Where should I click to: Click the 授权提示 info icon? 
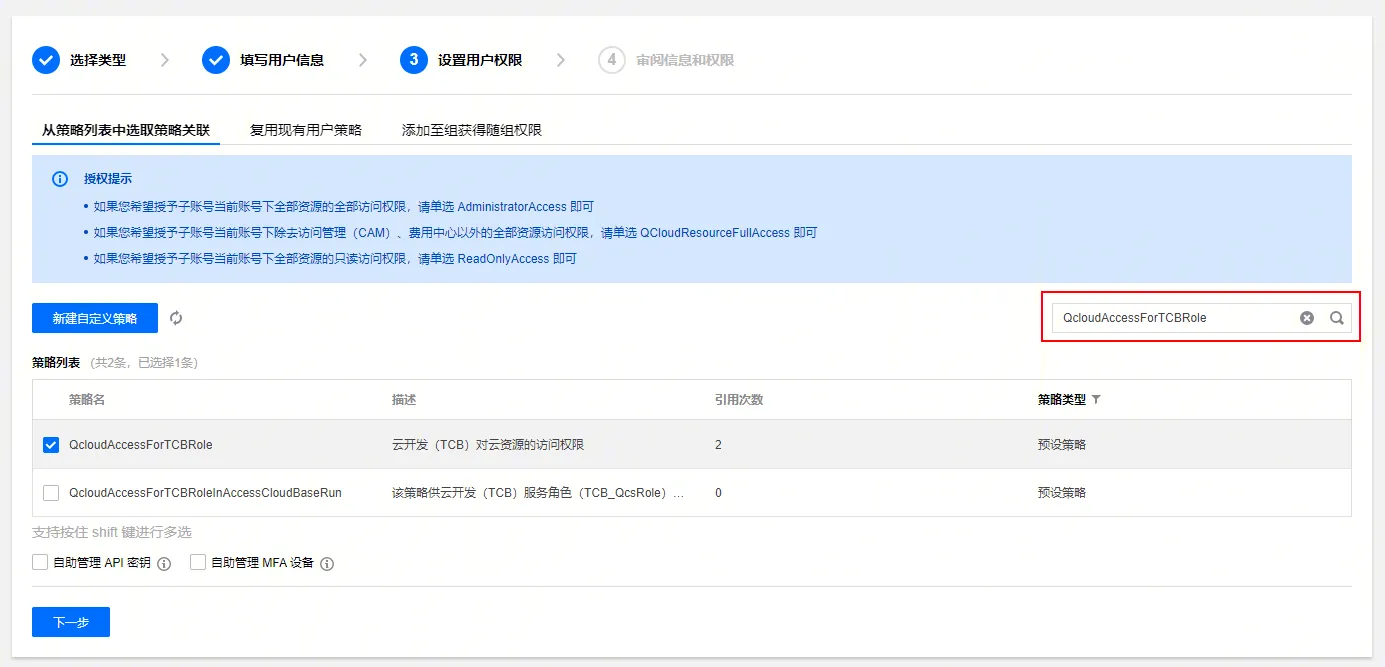point(60,179)
